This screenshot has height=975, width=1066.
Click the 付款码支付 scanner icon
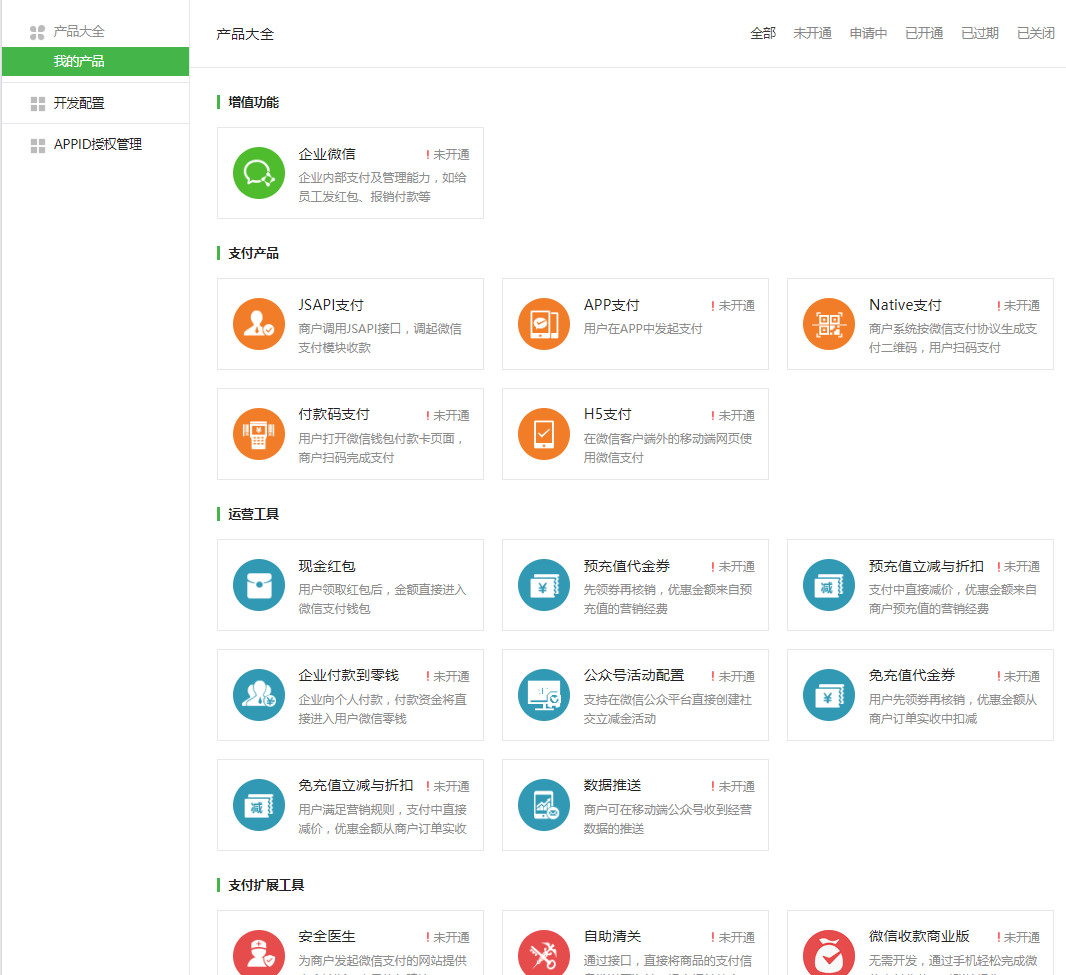point(258,434)
